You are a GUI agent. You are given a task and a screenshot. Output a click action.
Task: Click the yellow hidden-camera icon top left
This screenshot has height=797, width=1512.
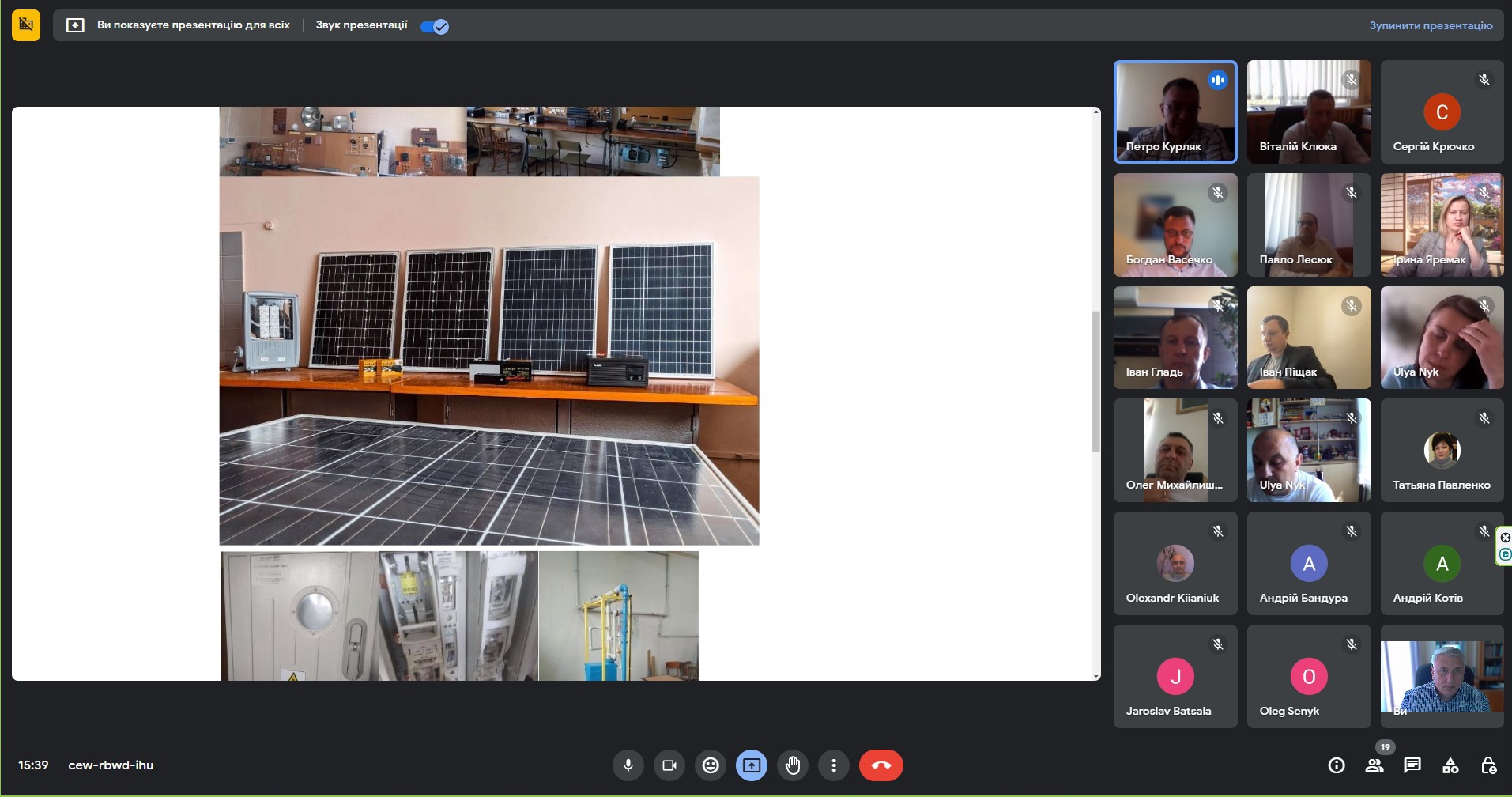click(26, 25)
